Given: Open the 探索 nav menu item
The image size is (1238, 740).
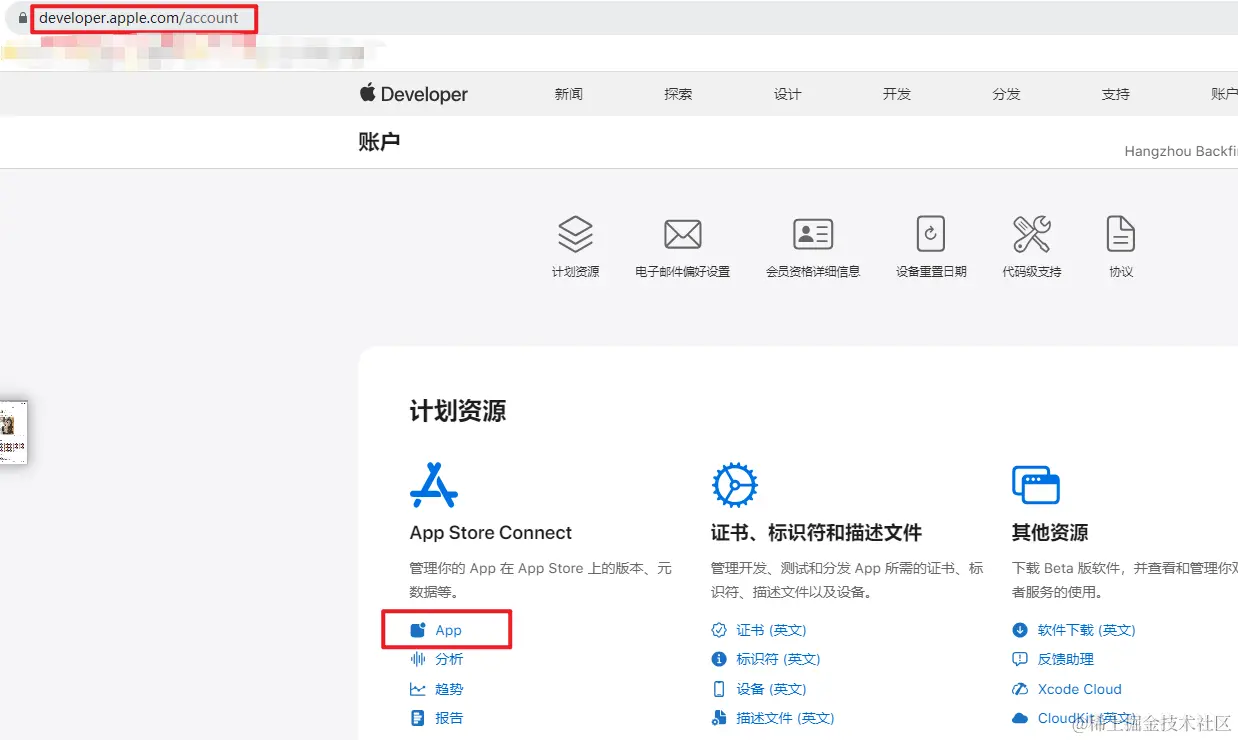Looking at the screenshot, I should point(678,94).
